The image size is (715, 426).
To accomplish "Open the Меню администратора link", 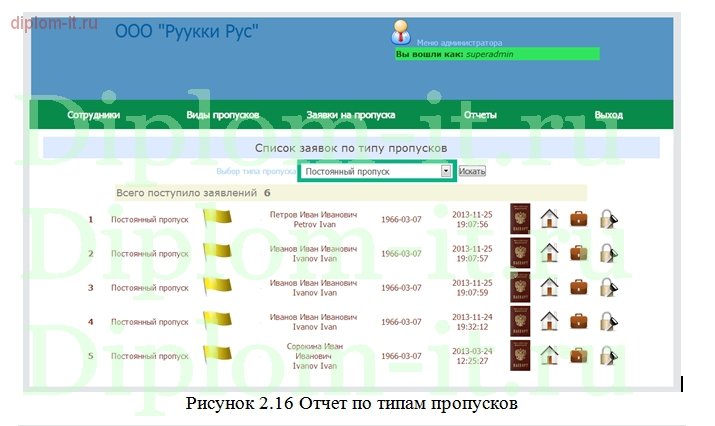I will (x=459, y=42).
